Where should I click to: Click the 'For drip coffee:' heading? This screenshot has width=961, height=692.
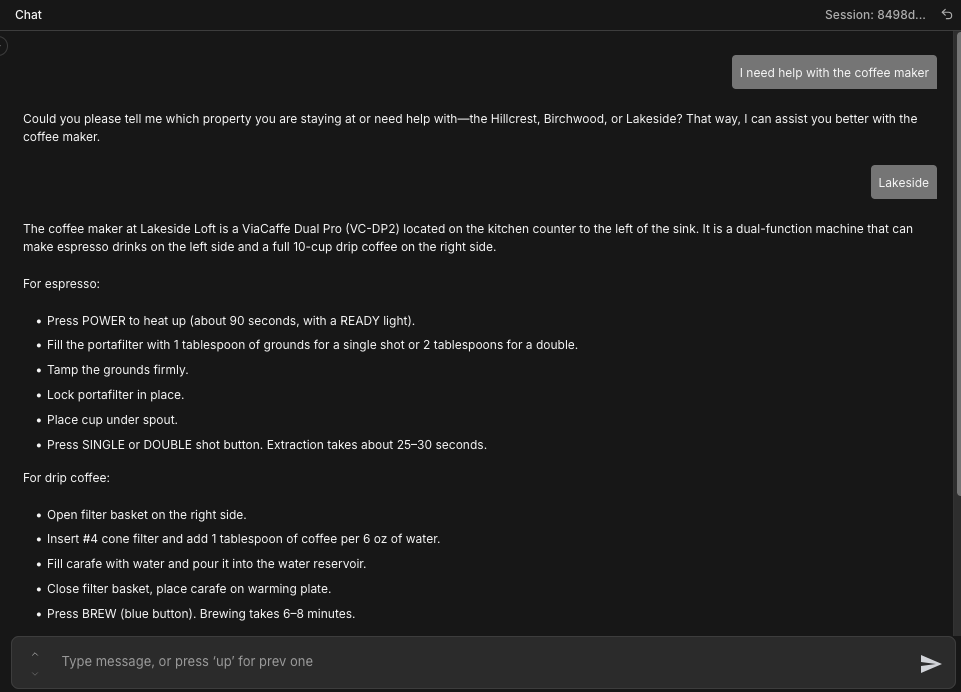66,478
